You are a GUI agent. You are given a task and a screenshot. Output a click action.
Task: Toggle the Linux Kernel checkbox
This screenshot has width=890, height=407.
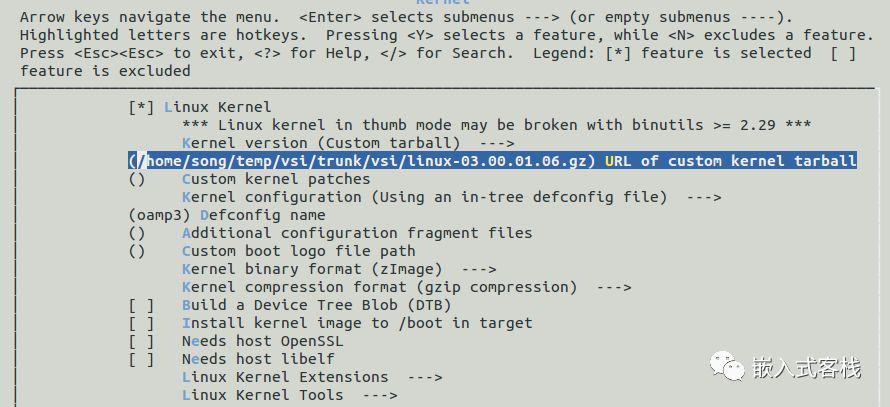tap(141, 107)
